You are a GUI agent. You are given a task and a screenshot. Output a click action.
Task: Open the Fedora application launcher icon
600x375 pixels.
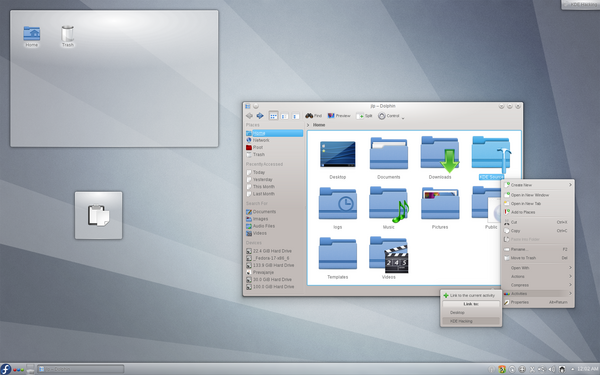tap(5, 369)
